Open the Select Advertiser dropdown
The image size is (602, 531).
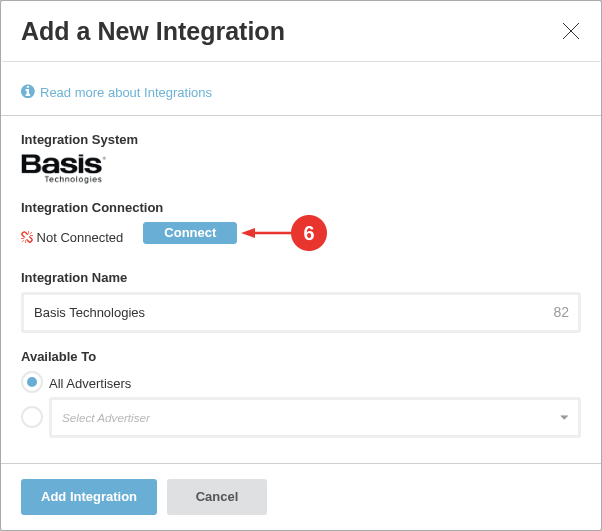point(315,417)
